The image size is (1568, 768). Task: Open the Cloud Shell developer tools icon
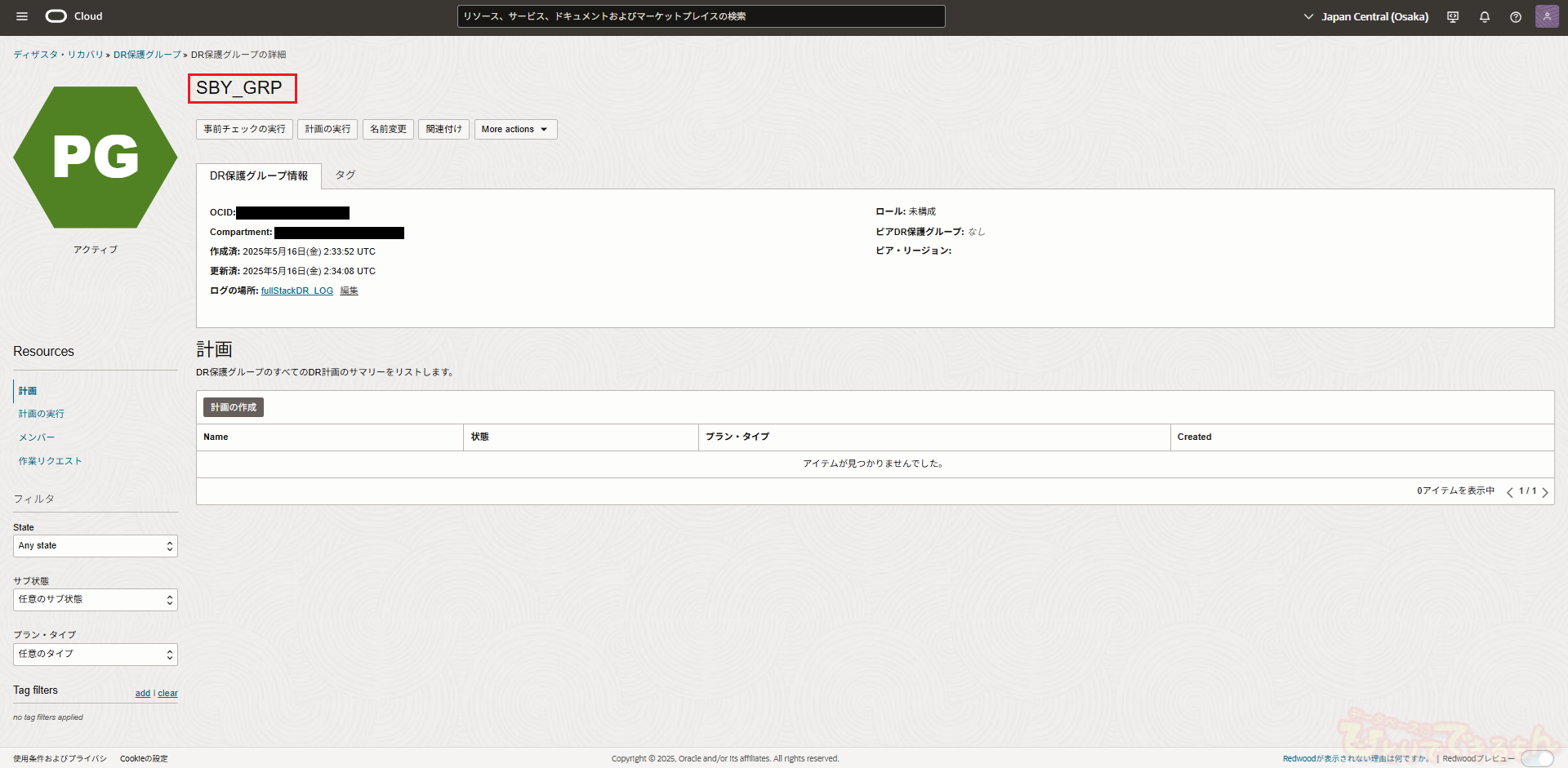[x=1453, y=17]
